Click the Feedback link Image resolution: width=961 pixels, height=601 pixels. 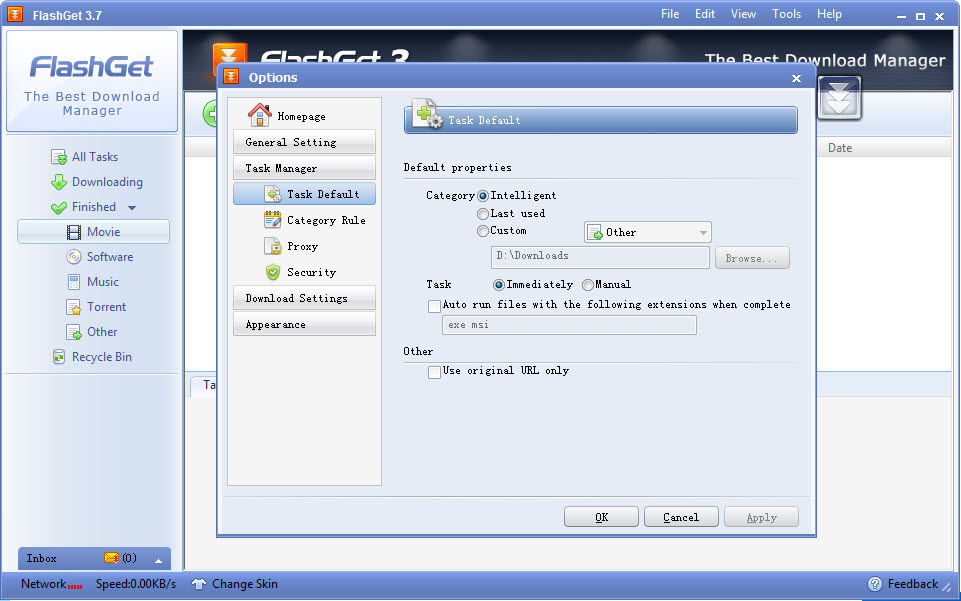tap(913, 584)
